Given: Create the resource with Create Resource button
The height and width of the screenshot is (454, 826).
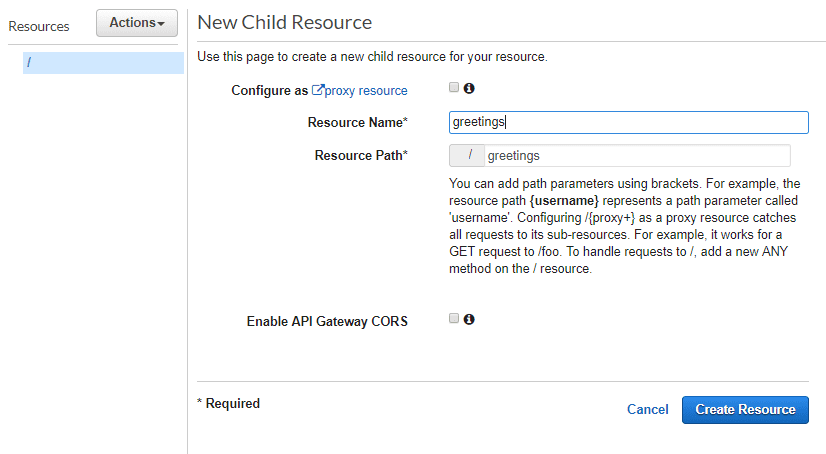Looking at the screenshot, I should click(745, 410).
